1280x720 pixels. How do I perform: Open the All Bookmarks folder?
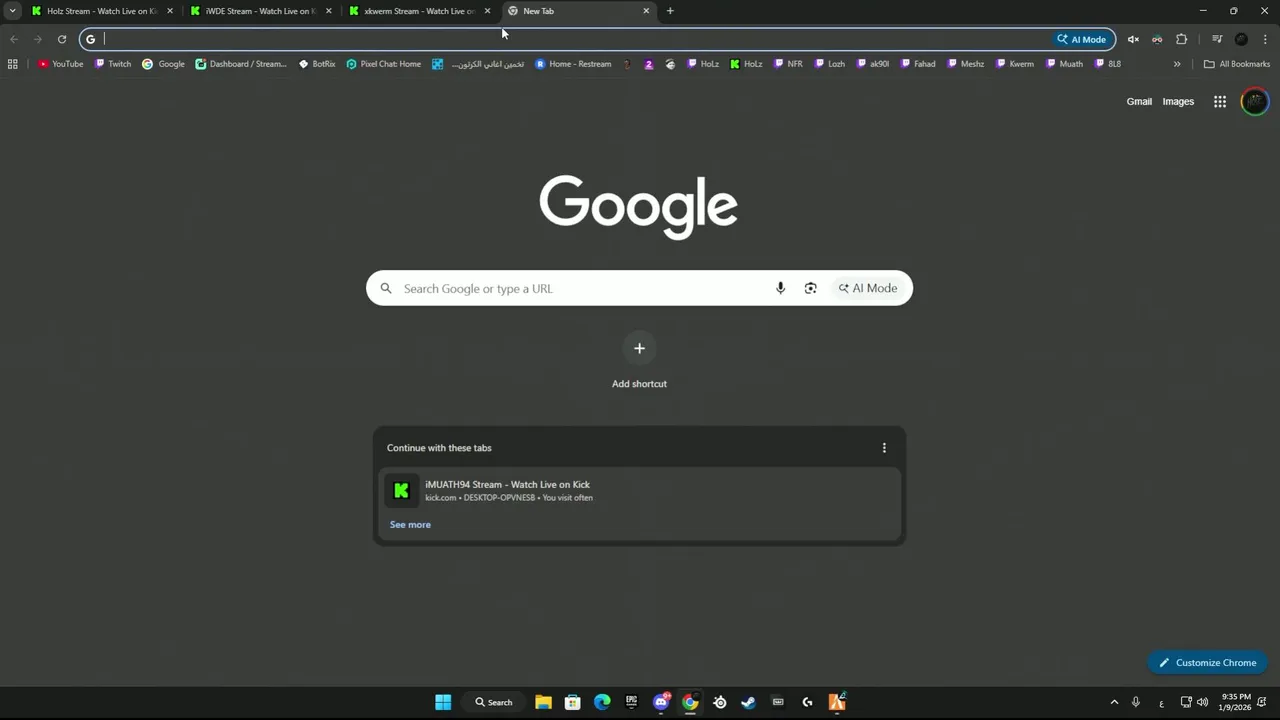1237,64
